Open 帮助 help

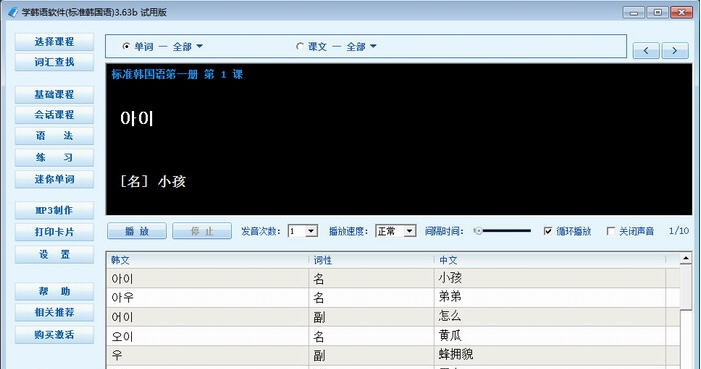click(x=54, y=292)
